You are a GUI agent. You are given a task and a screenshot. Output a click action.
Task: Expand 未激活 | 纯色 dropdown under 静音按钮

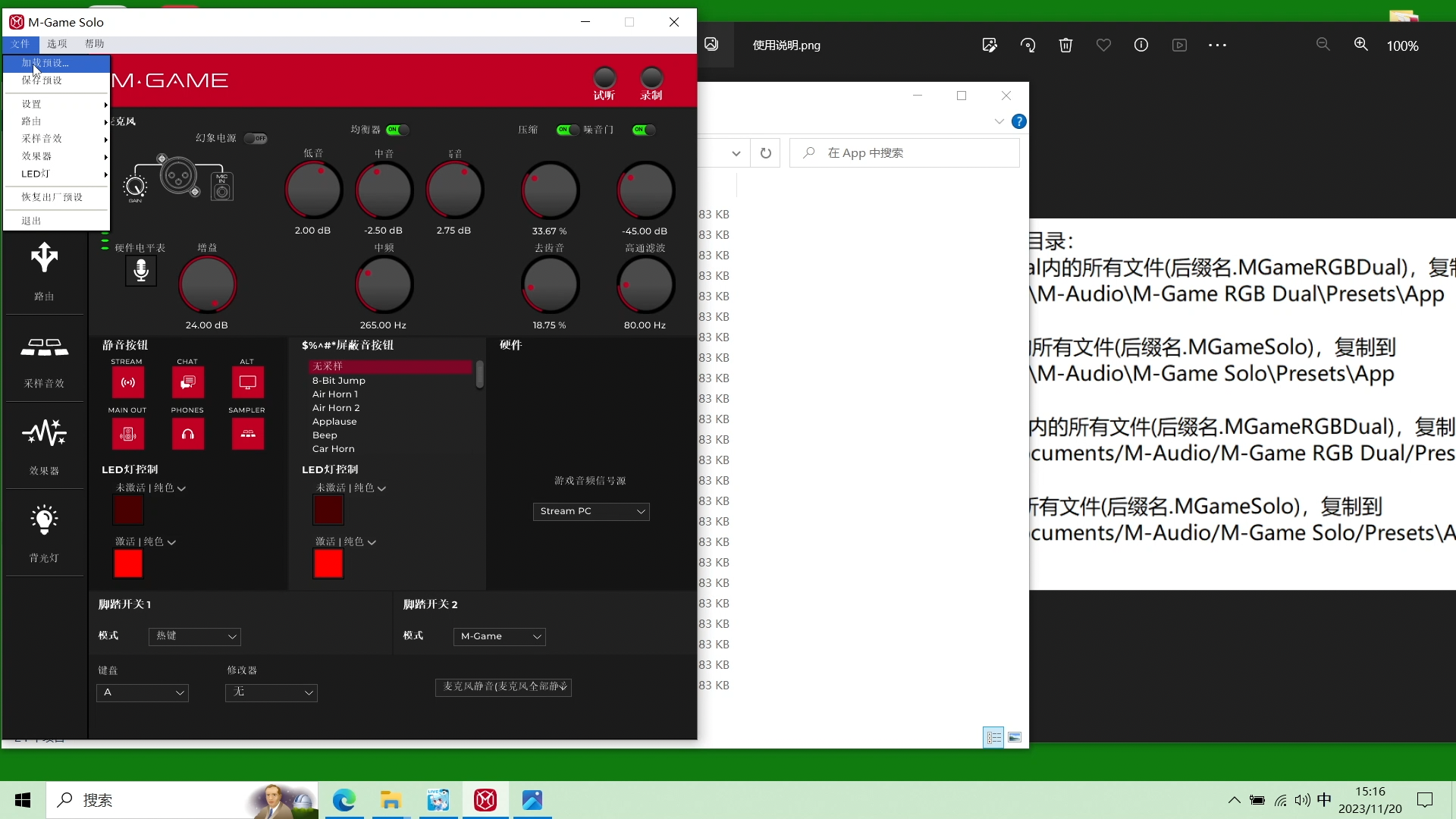click(x=151, y=488)
